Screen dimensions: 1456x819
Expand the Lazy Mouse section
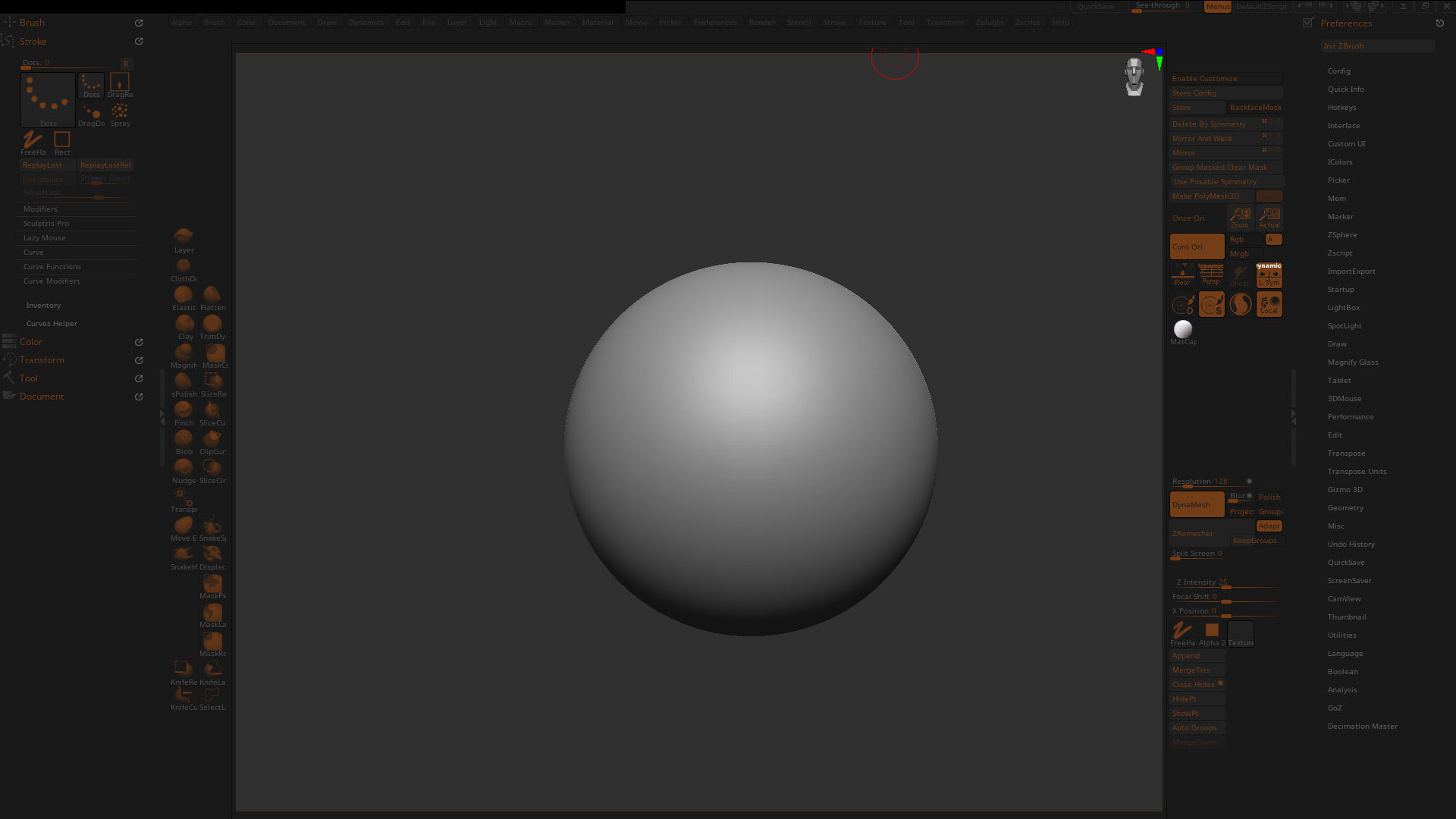[45, 238]
